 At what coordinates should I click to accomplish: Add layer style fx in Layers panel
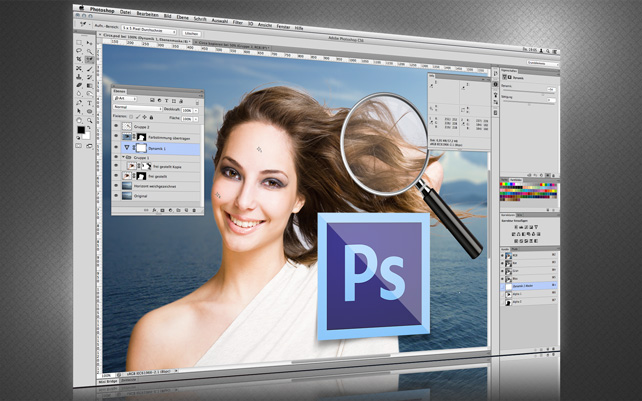coord(154,210)
